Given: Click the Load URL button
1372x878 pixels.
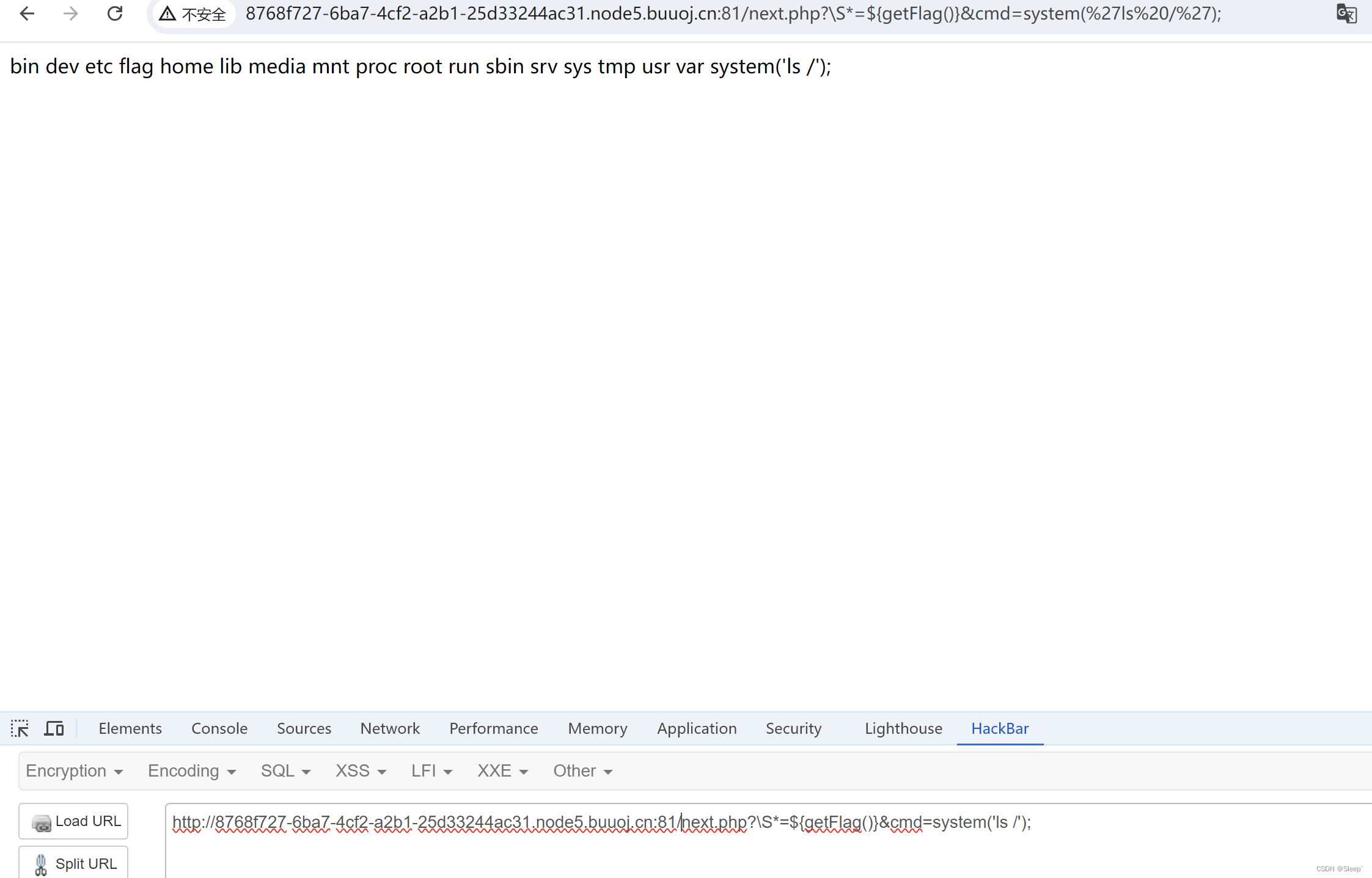Looking at the screenshot, I should 73,821.
